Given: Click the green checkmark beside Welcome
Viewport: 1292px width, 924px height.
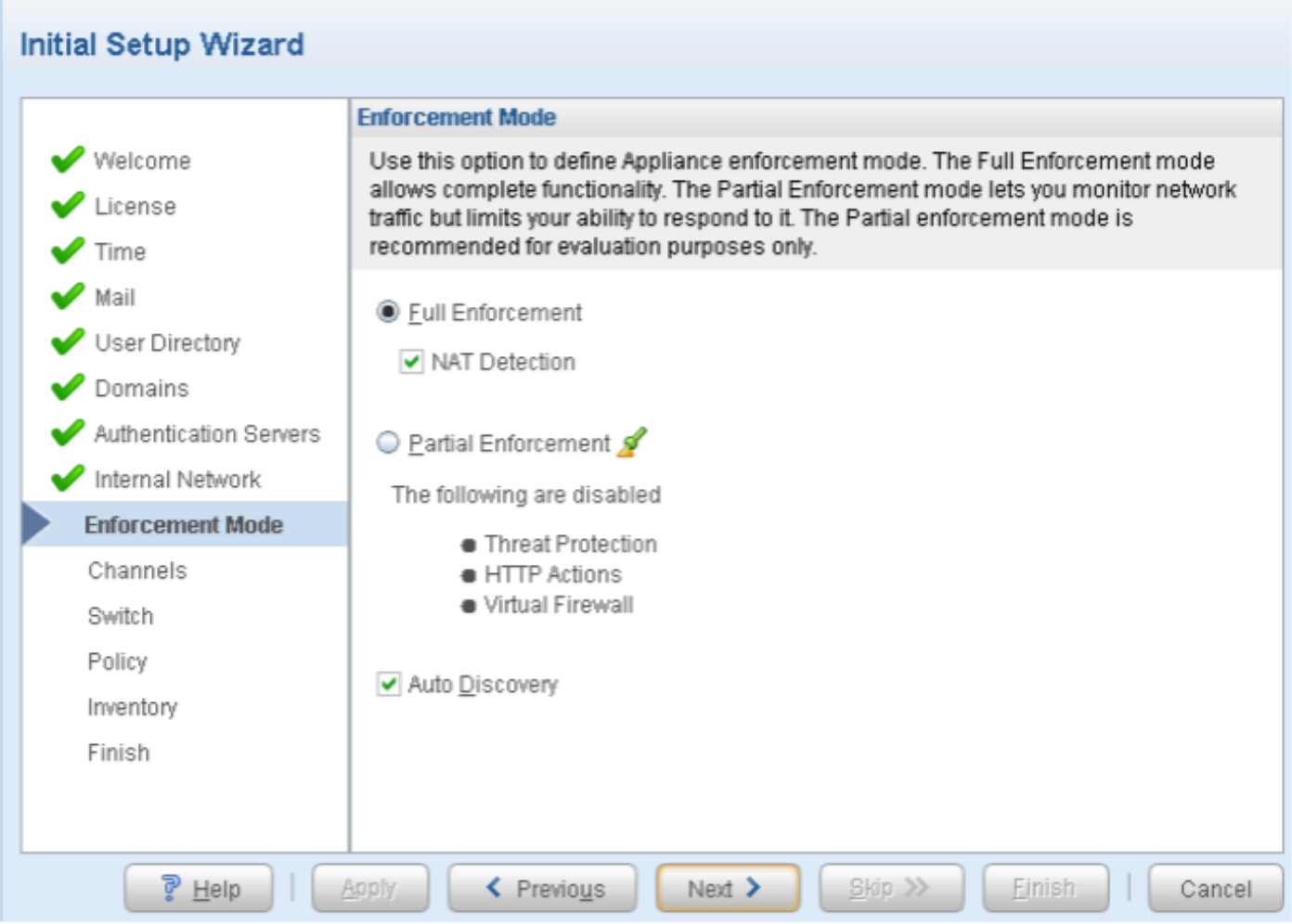Looking at the screenshot, I should click(x=68, y=160).
